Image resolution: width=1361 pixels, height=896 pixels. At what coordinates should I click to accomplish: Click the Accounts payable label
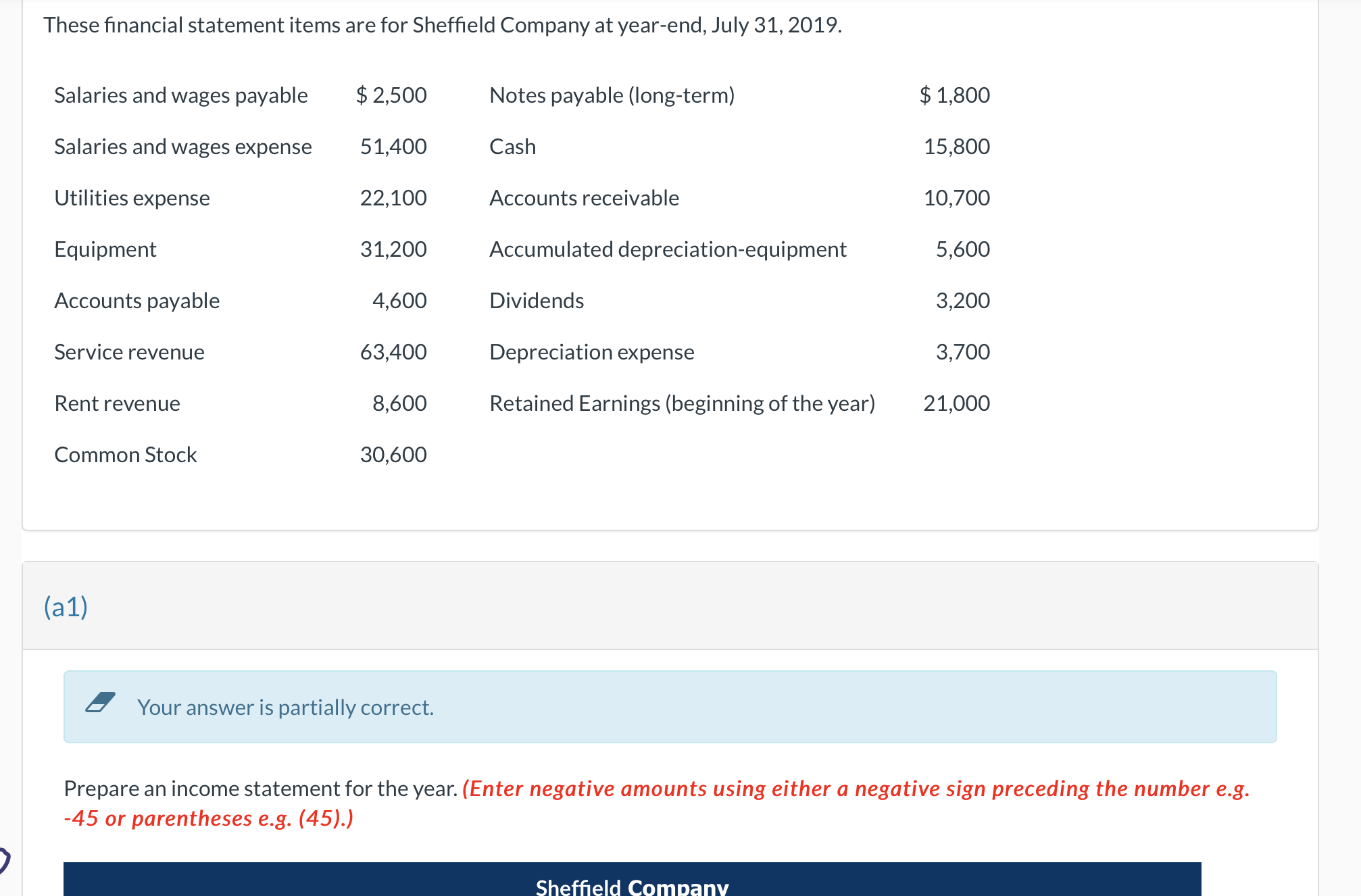(137, 301)
